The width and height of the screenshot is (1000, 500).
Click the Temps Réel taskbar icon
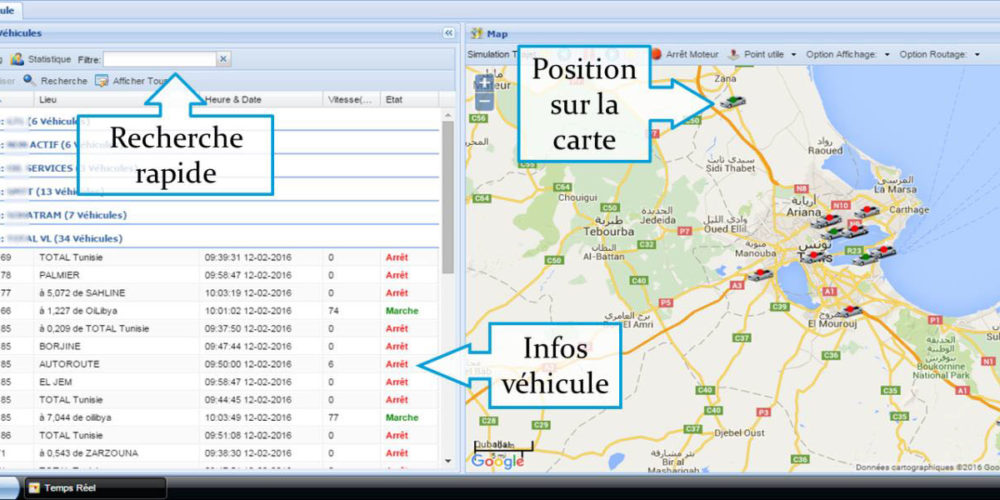coord(34,488)
